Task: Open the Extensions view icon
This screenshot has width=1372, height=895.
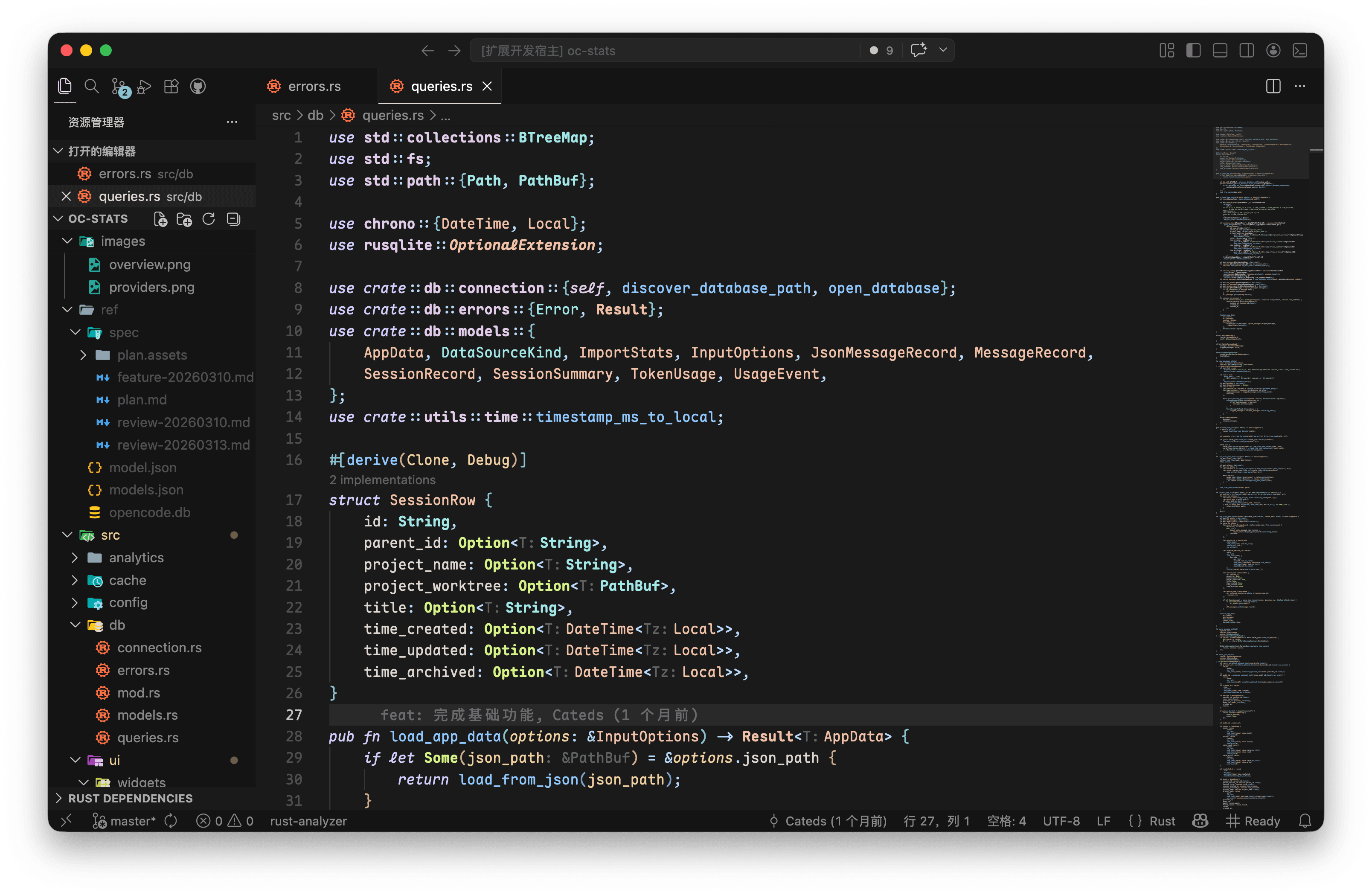Action: click(171, 87)
